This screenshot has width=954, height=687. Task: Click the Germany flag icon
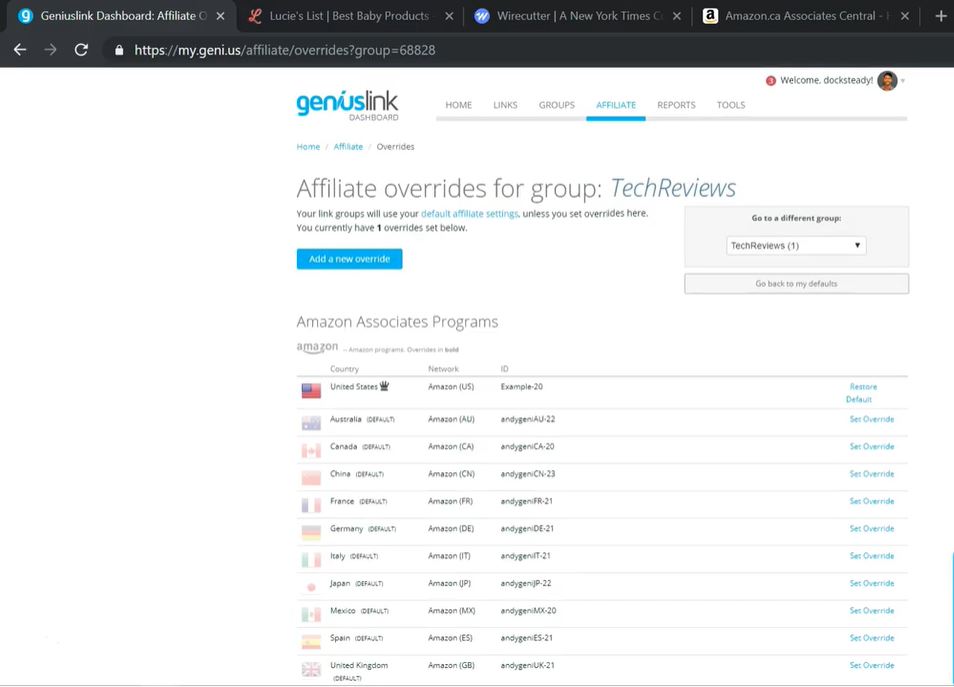click(x=311, y=532)
